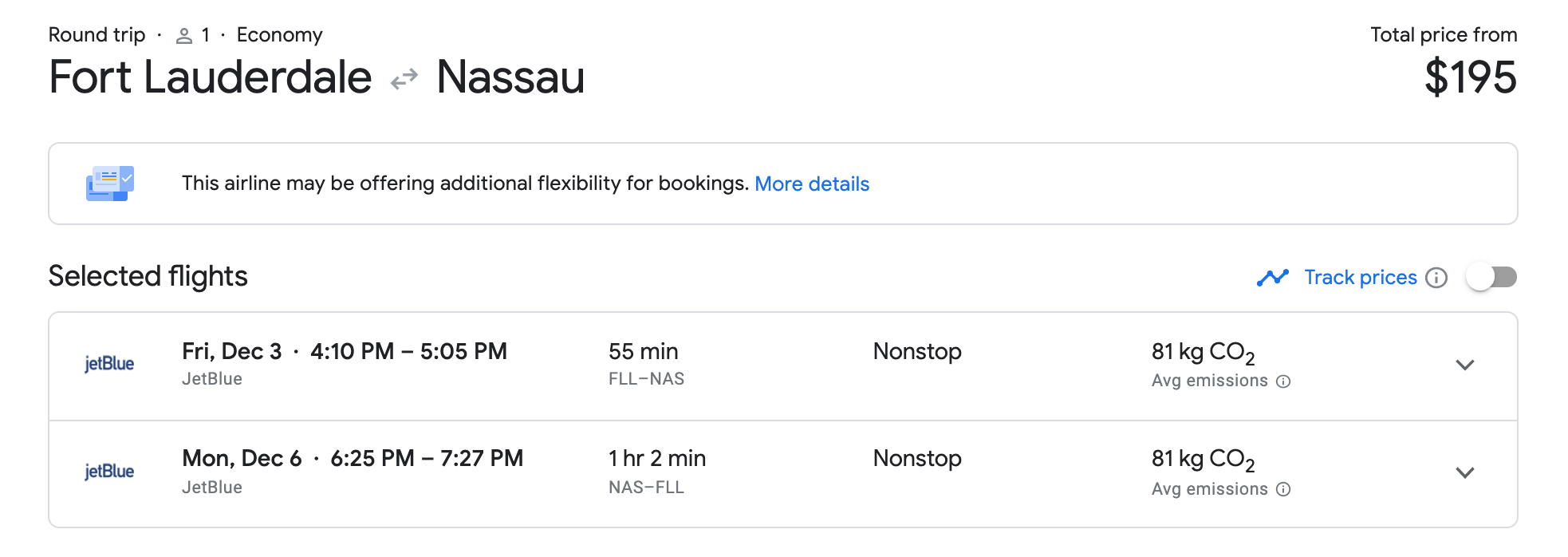Click the flexible booking ticket icon
The width and height of the screenshot is (1568, 557).
click(110, 184)
